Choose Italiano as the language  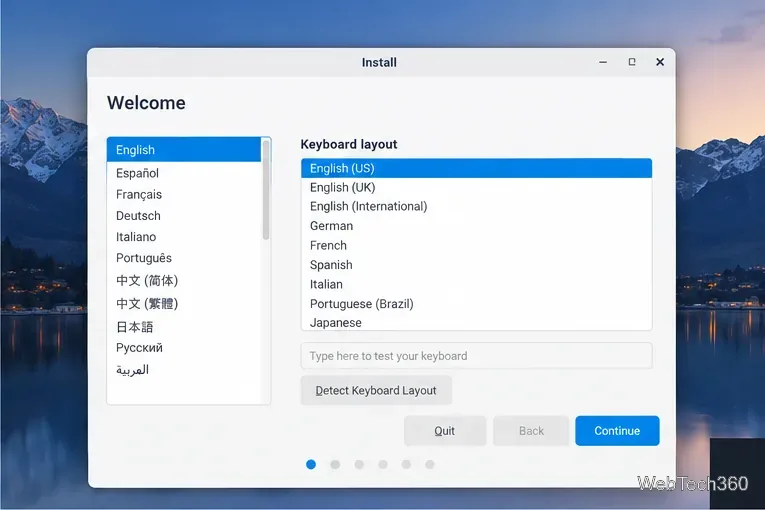[184, 237]
